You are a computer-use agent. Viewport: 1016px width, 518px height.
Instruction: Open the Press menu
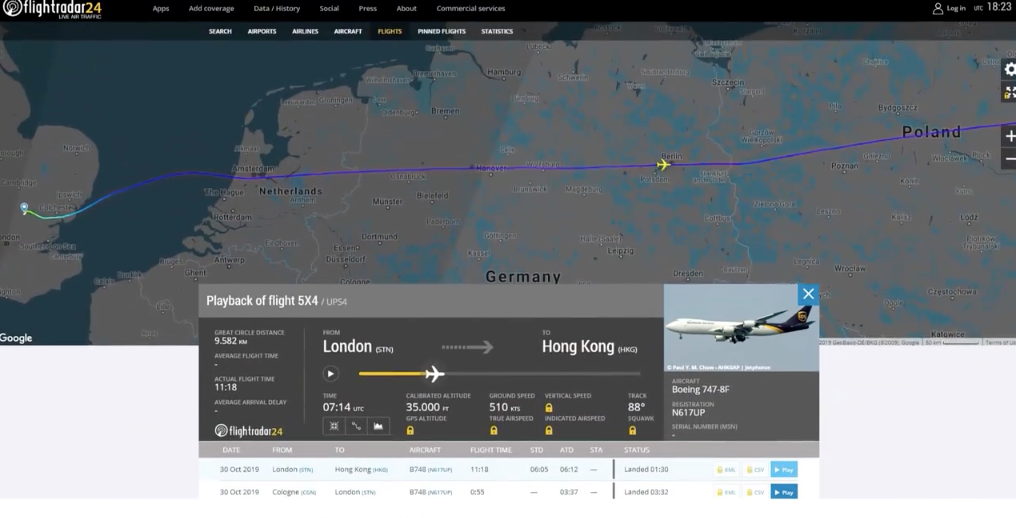click(x=367, y=8)
